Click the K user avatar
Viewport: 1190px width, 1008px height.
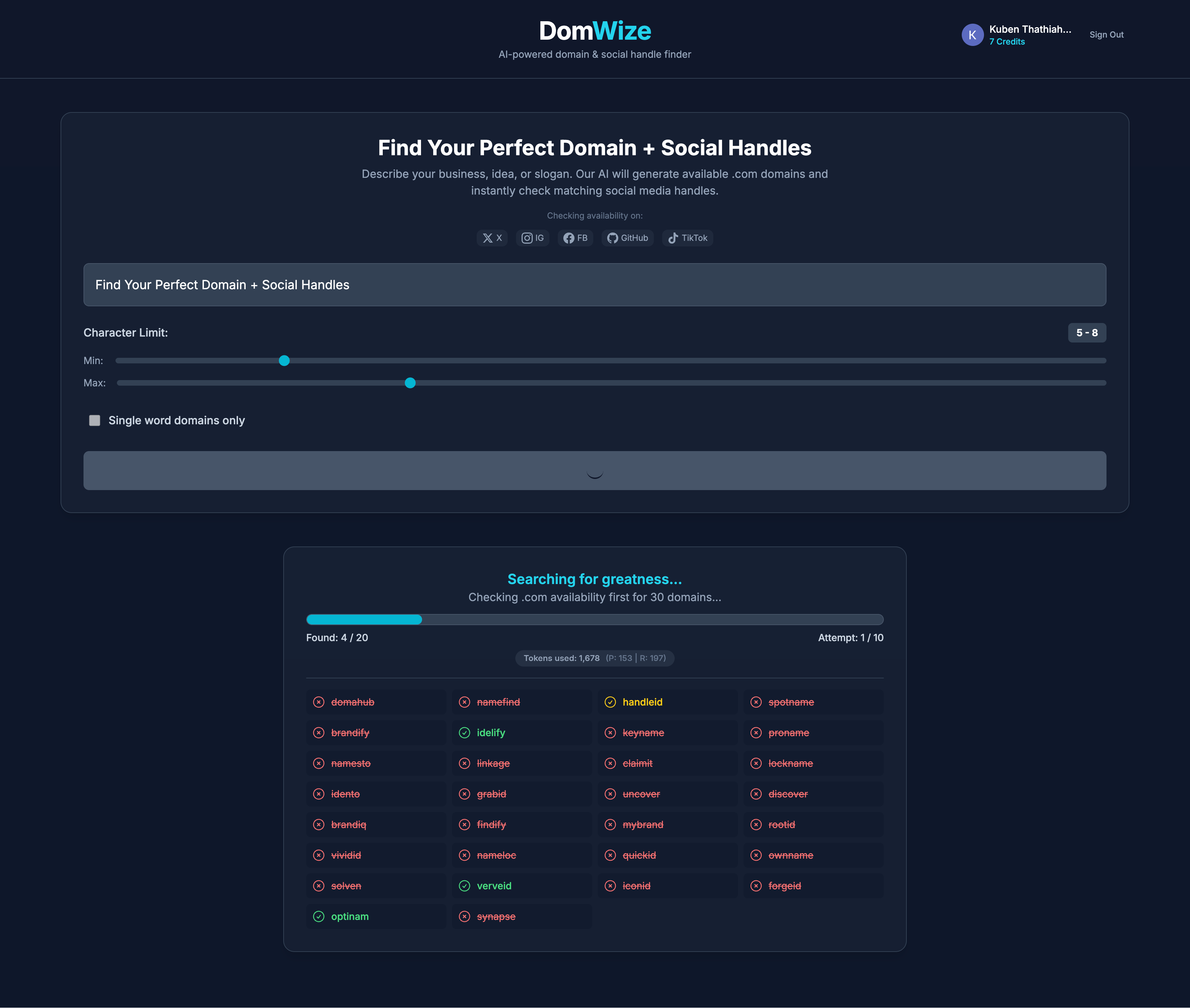972,35
